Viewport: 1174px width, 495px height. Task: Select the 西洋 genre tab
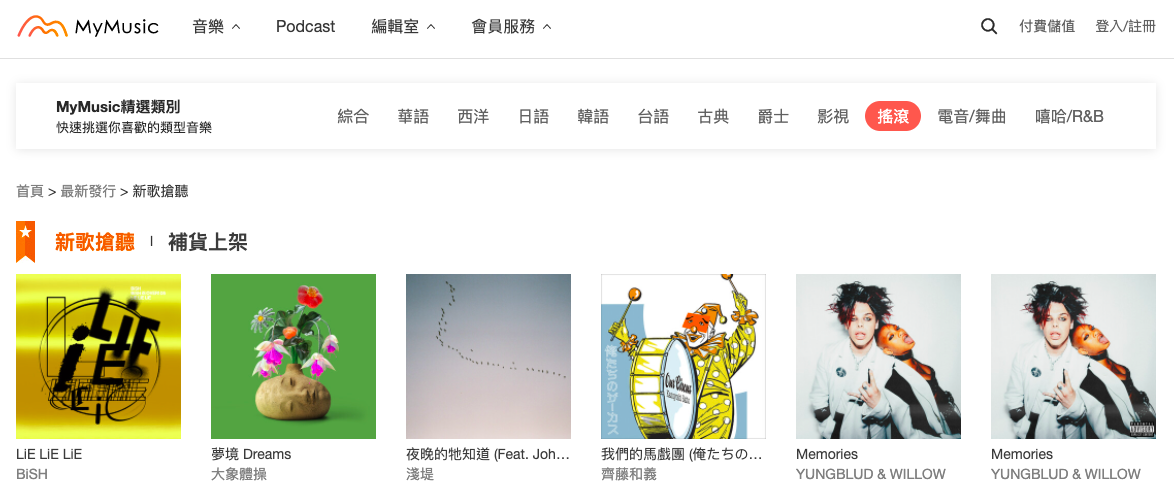(473, 116)
